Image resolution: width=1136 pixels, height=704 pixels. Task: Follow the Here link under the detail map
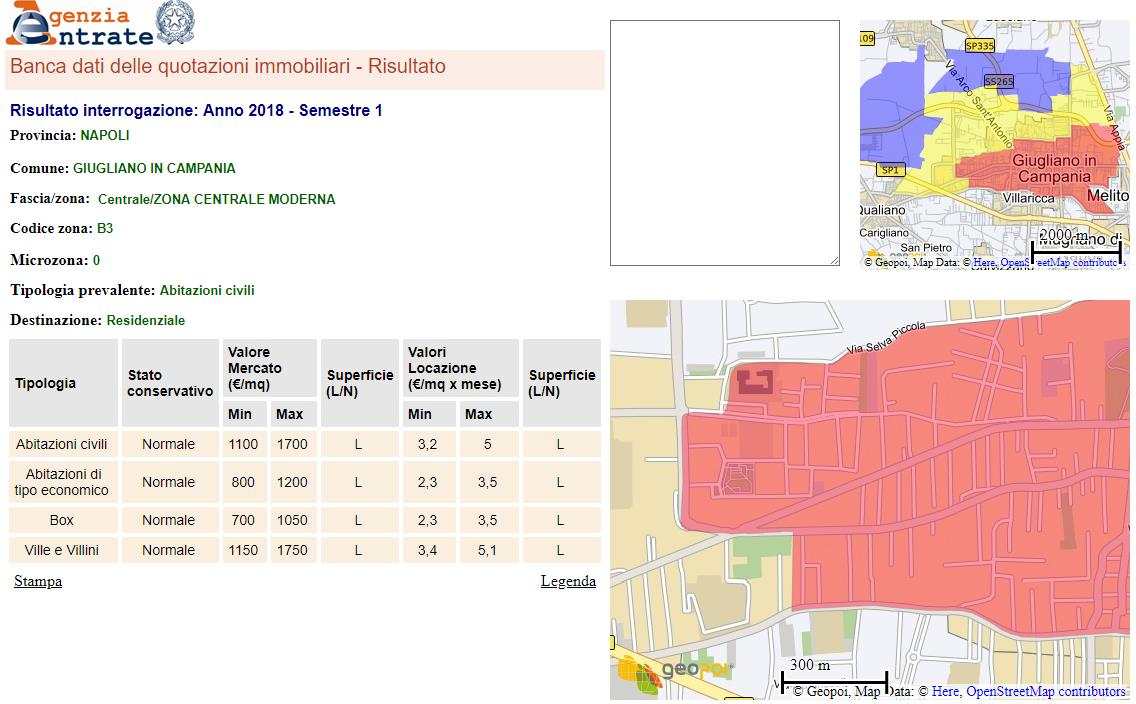point(946,691)
